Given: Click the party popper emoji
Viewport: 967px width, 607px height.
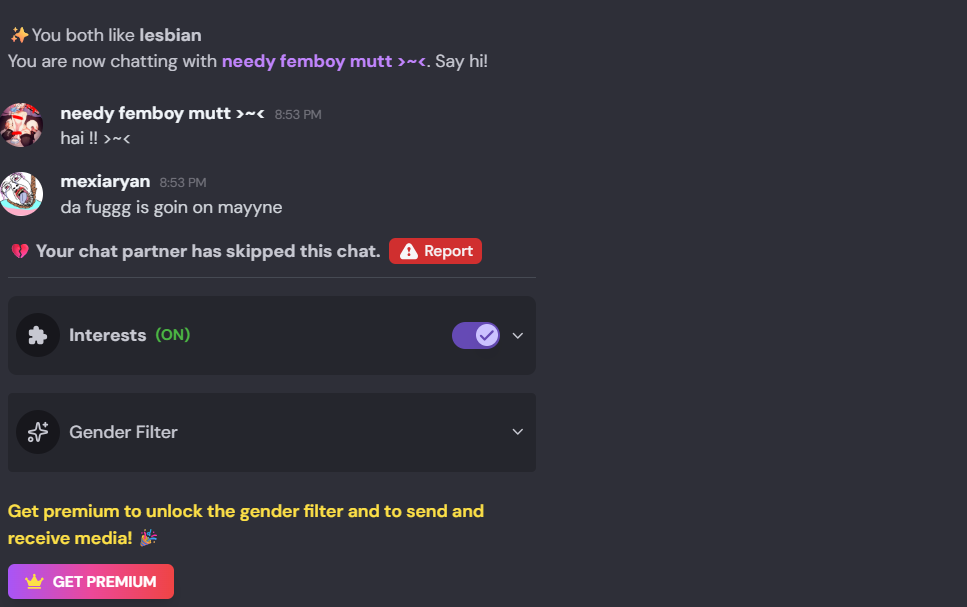Looking at the screenshot, I should coord(148,539).
